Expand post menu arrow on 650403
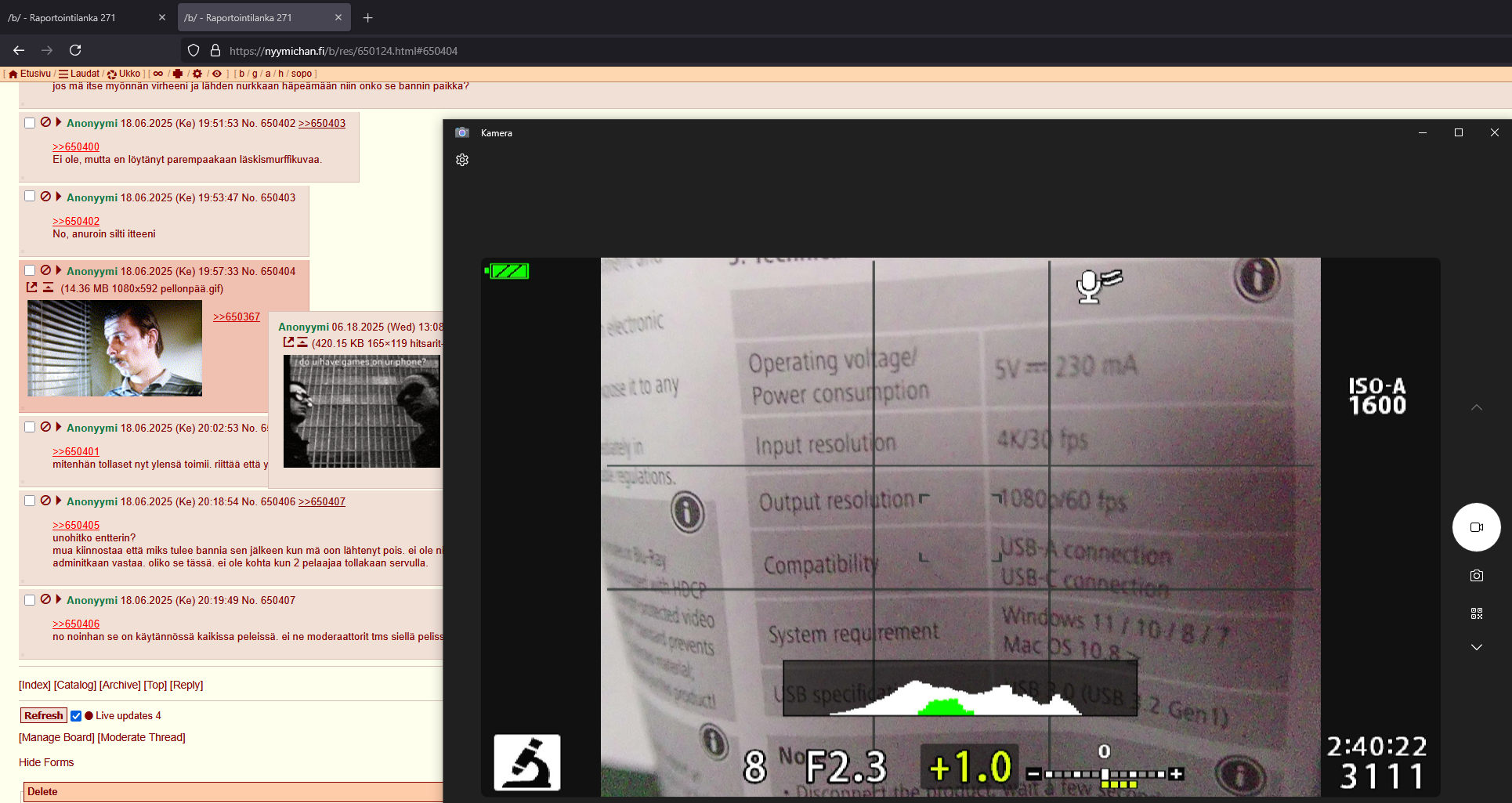The width and height of the screenshot is (1512, 803). (59, 197)
